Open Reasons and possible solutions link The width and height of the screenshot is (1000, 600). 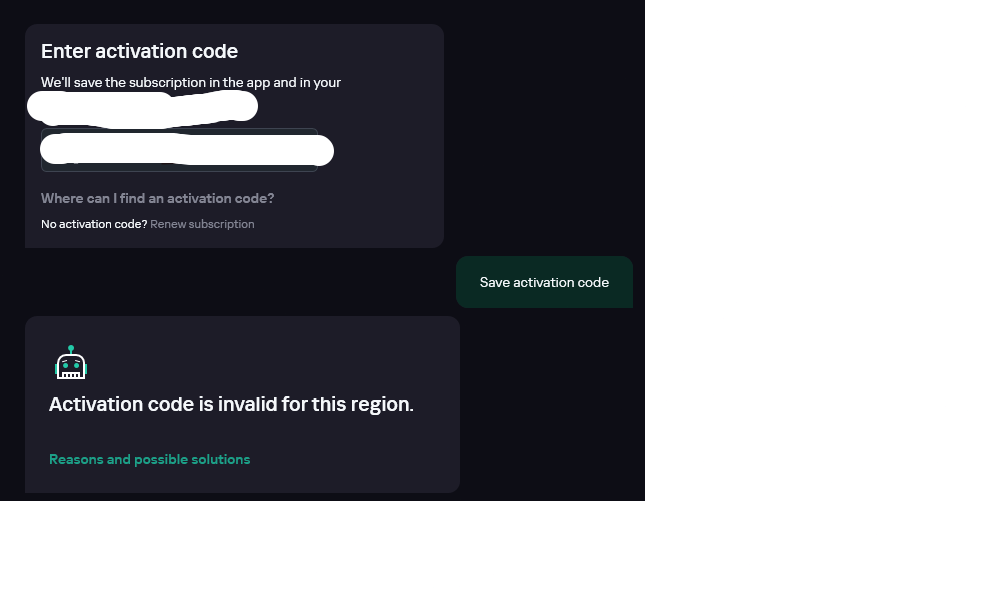click(150, 459)
